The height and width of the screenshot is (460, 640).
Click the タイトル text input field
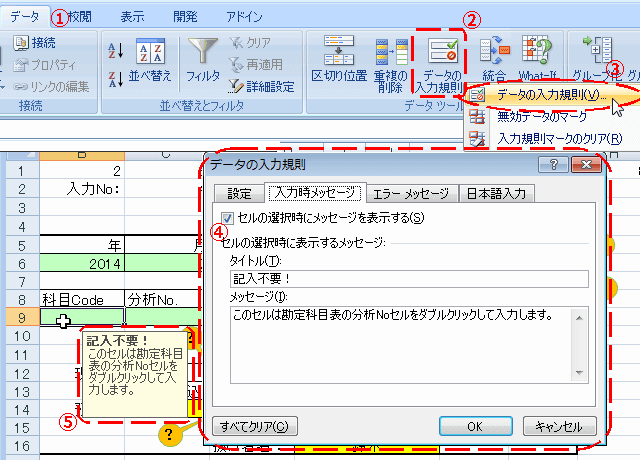pos(408,279)
